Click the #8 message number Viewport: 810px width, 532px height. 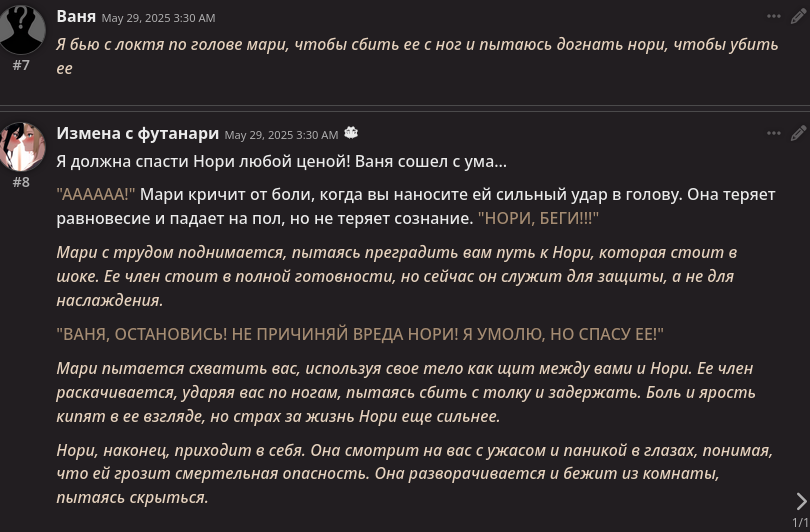tap(21, 182)
